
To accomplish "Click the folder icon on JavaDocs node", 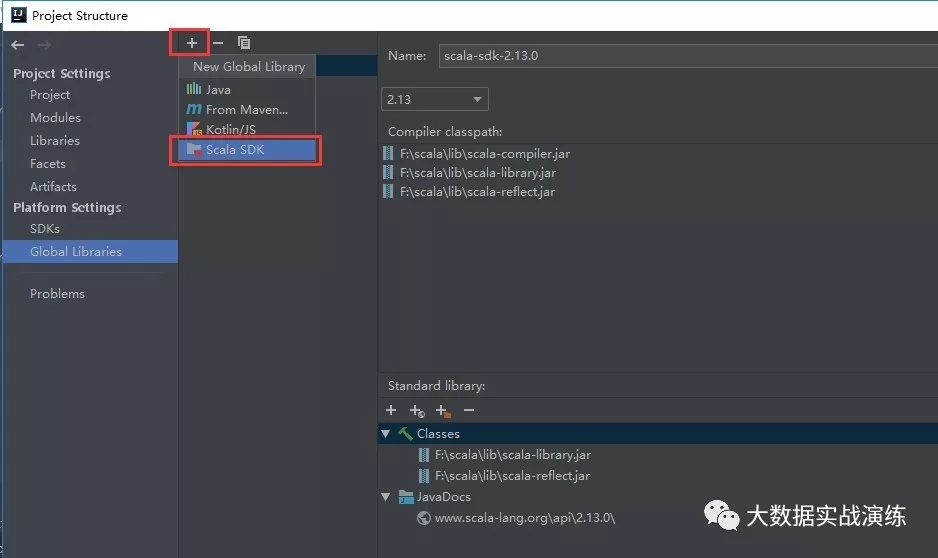I will [406, 497].
